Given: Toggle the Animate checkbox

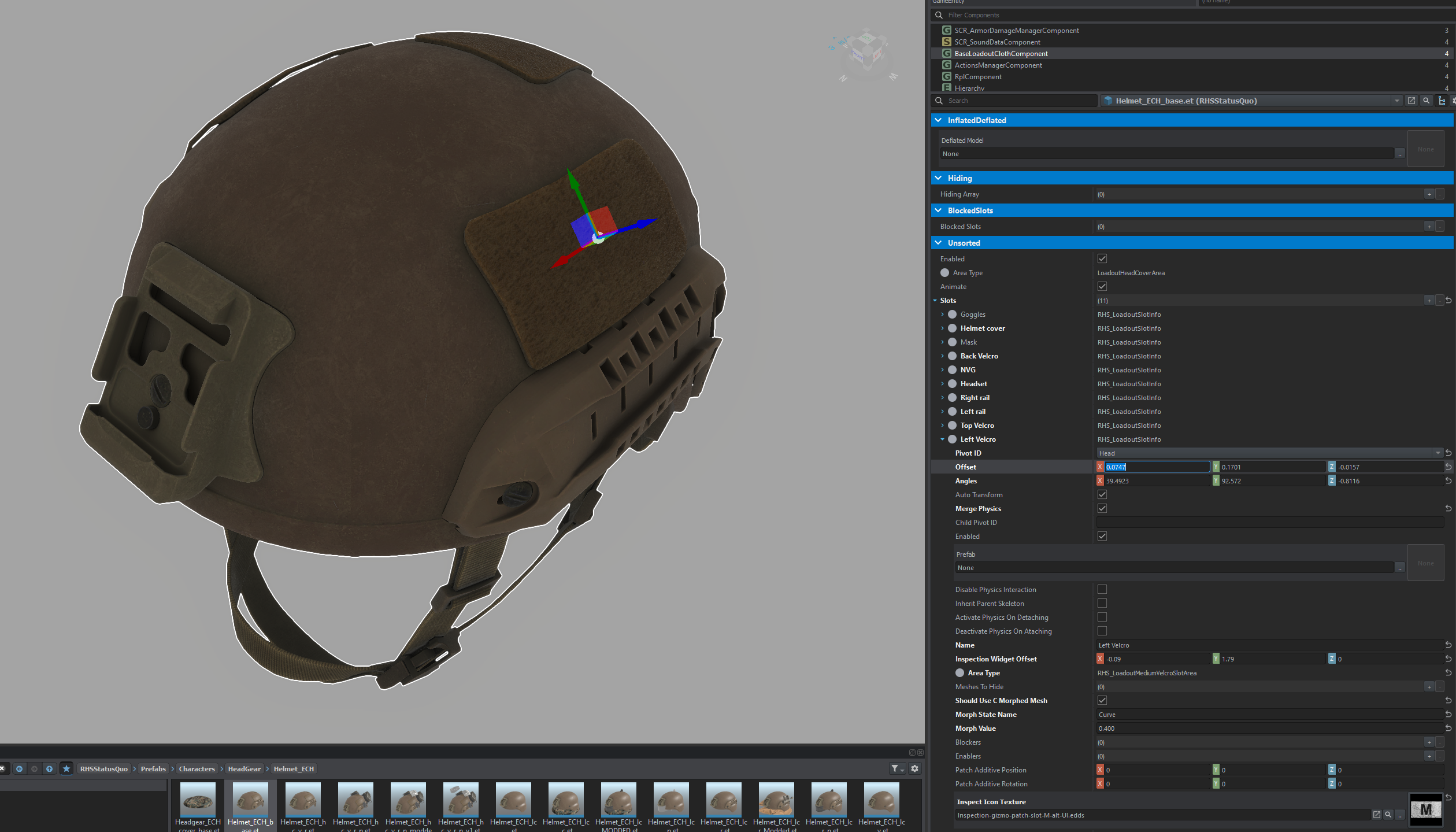Looking at the screenshot, I should (1102, 286).
